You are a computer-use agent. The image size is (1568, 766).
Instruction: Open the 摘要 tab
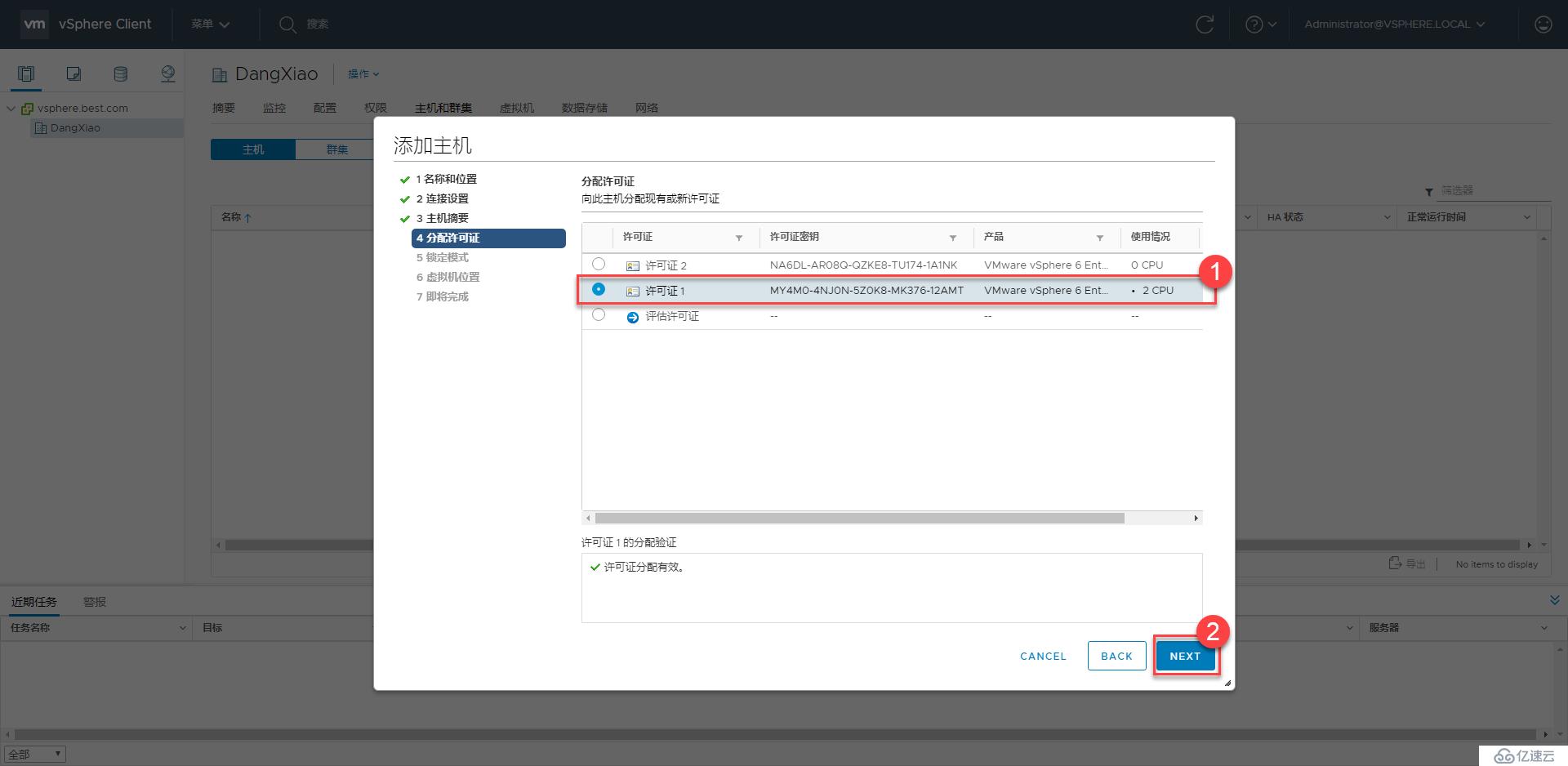pos(223,108)
